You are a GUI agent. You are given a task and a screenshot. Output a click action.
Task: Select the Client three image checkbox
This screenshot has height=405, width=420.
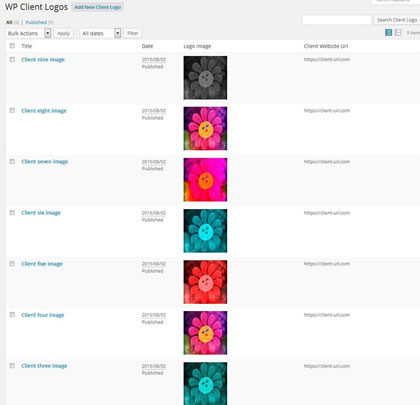click(12, 366)
